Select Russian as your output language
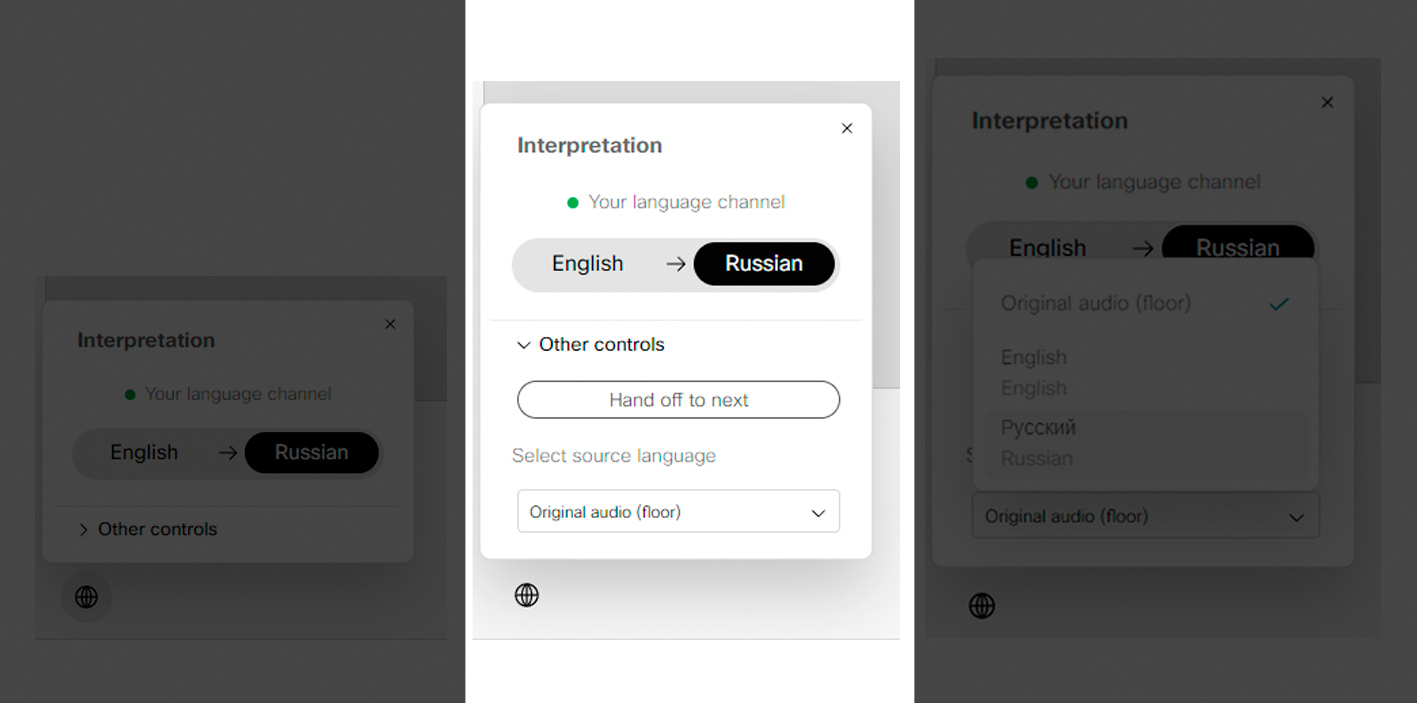1417x703 pixels. [x=764, y=263]
